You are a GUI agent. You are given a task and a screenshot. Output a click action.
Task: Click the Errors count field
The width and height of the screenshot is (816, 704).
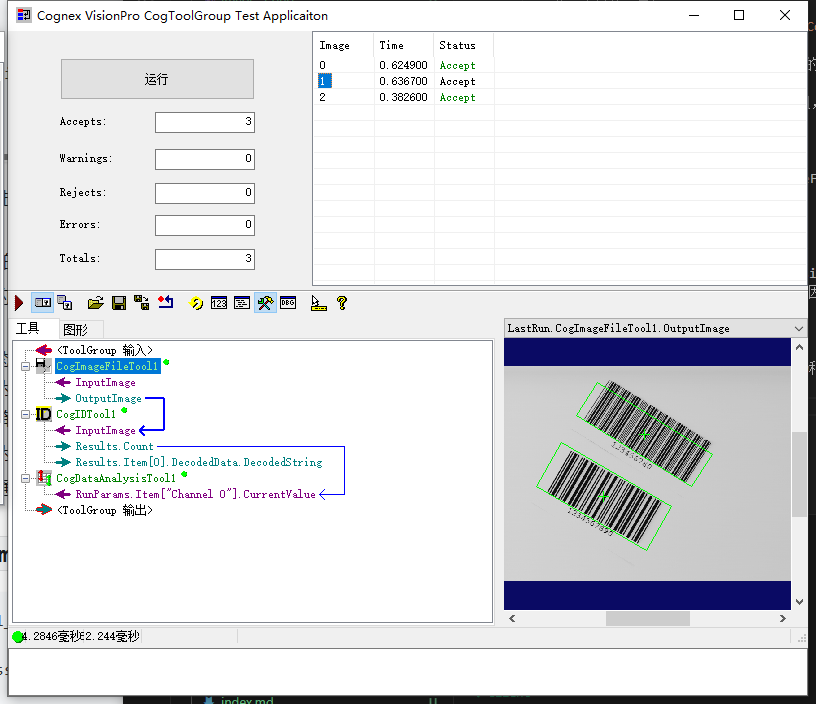(x=205, y=225)
